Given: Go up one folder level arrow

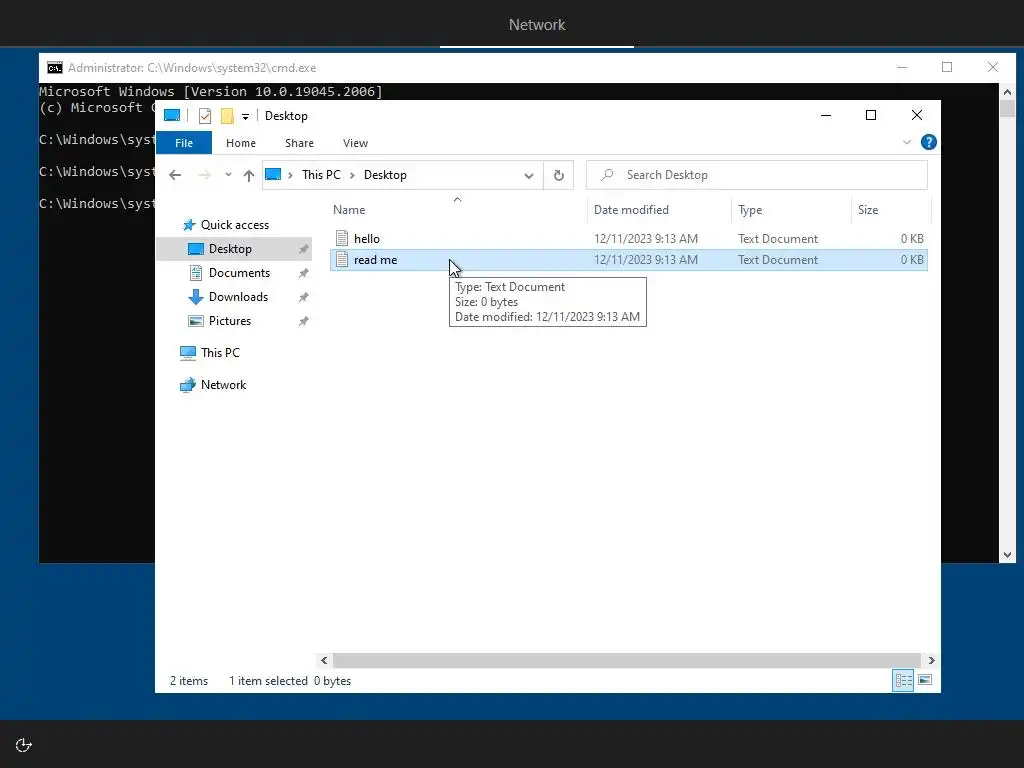Looking at the screenshot, I should pos(248,175).
